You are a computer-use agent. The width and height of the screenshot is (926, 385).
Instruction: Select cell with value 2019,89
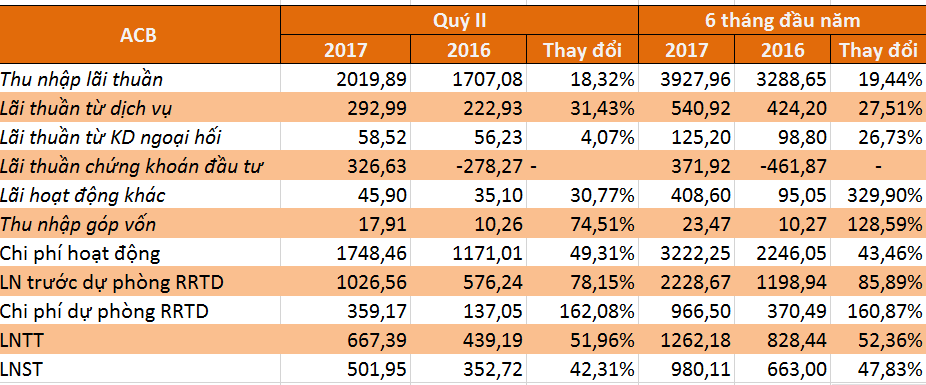coord(345,79)
